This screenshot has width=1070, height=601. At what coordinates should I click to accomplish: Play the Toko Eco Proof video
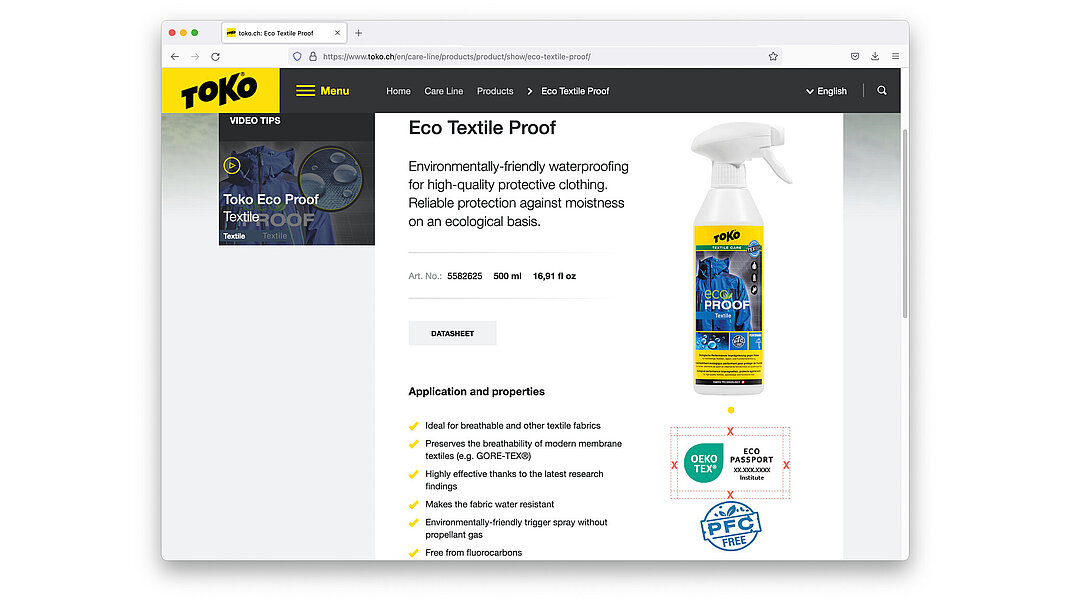tap(232, 165)
